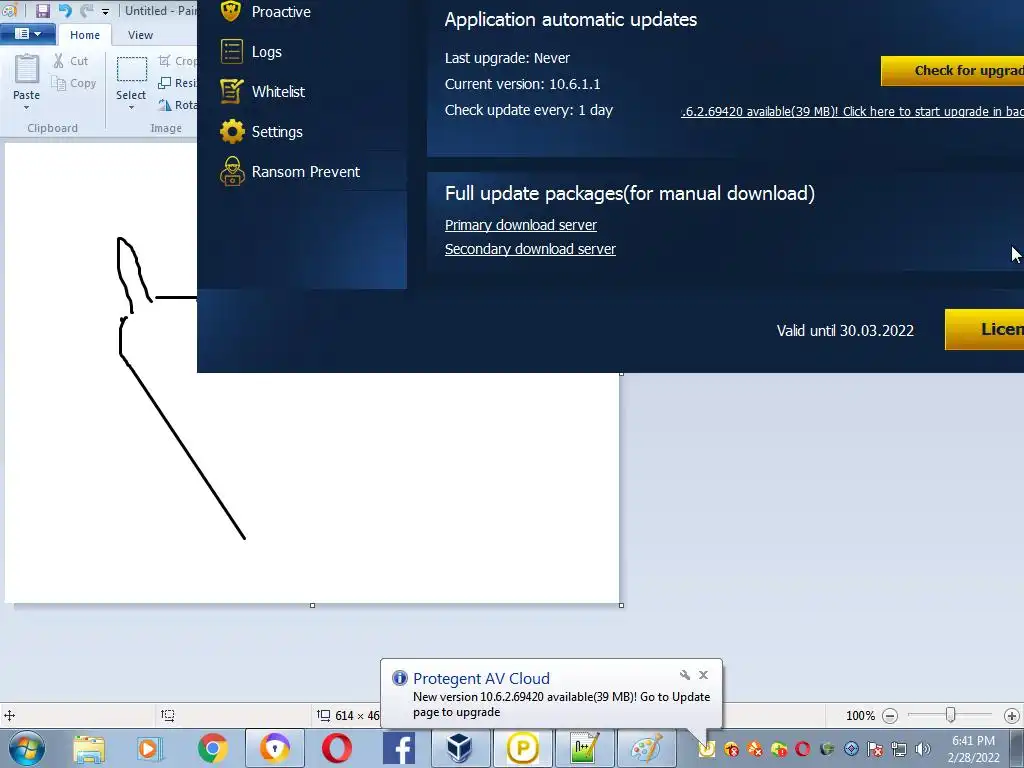Image resolution: width=1024 pixels, height=768 pixels.
Task: Click the yellow License button
Action: (x=984, y=329)
